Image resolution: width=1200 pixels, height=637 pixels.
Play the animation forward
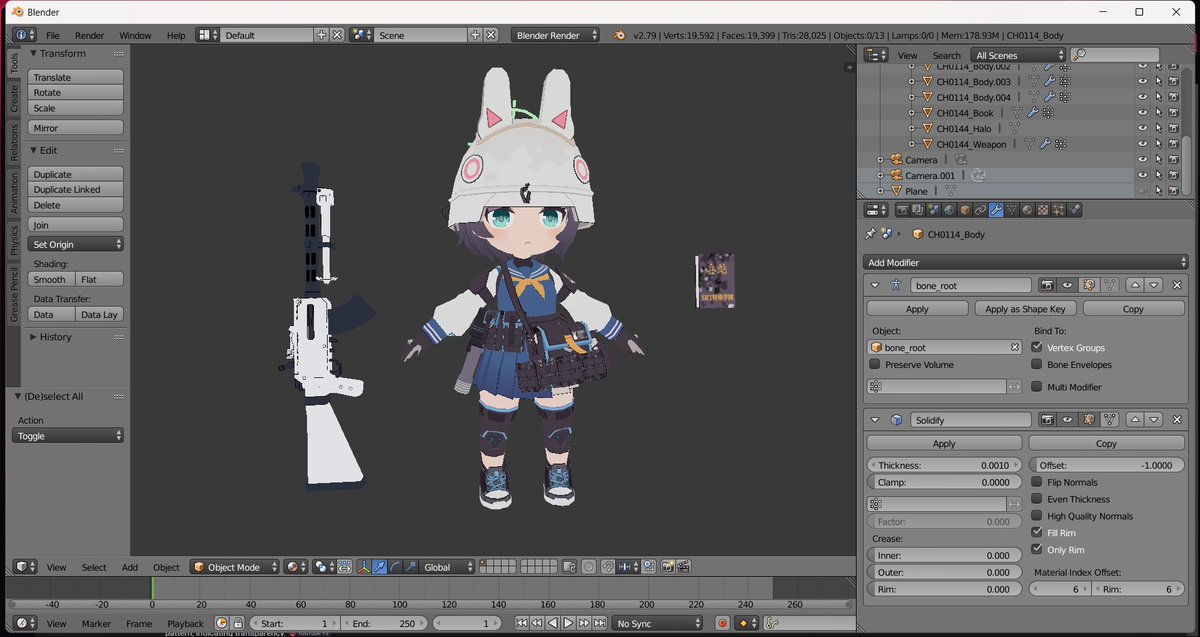pyautogui.click(x=568, y=623)
